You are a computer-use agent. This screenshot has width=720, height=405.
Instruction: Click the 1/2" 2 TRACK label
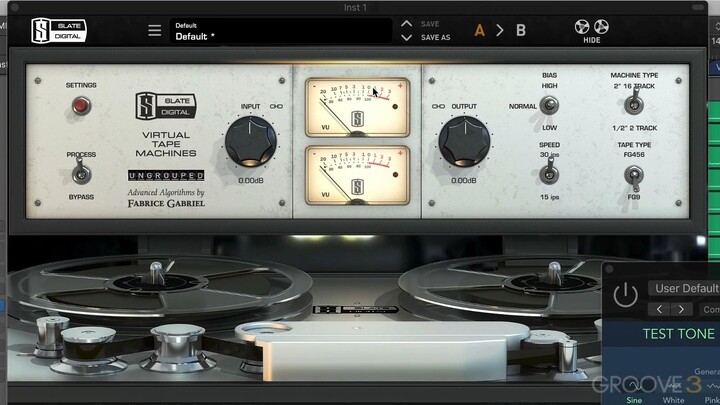[635, 128]
